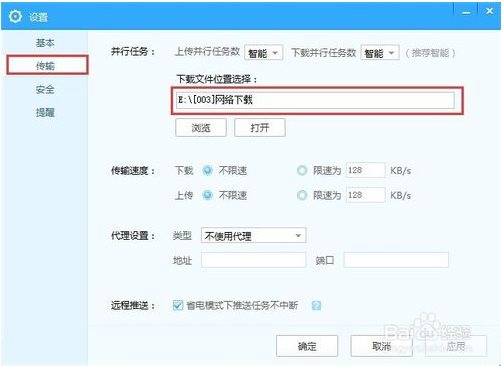Click the settings gear icon in title bar
Viewport: 504px width, 366px height.
[15, 16]
